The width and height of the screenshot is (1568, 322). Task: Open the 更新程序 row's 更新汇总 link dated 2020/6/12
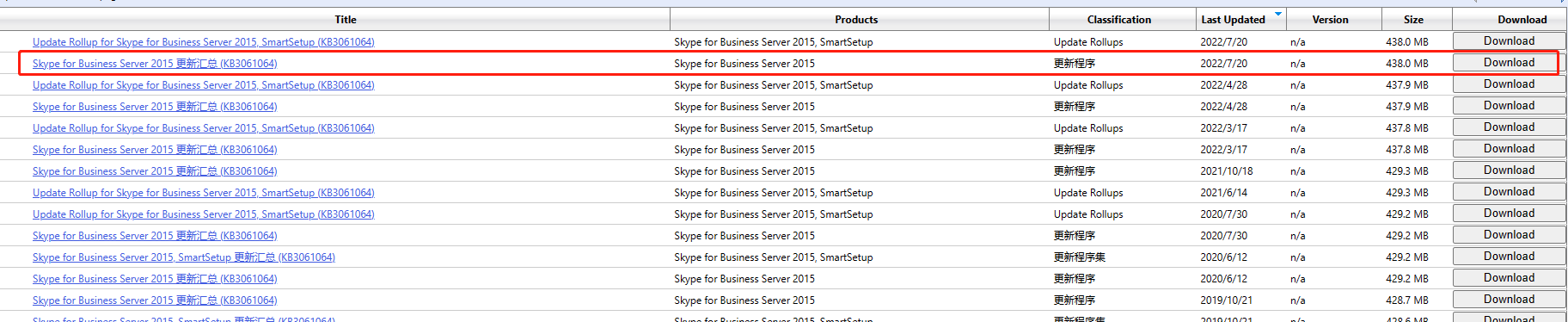click(x=155, y=279)
